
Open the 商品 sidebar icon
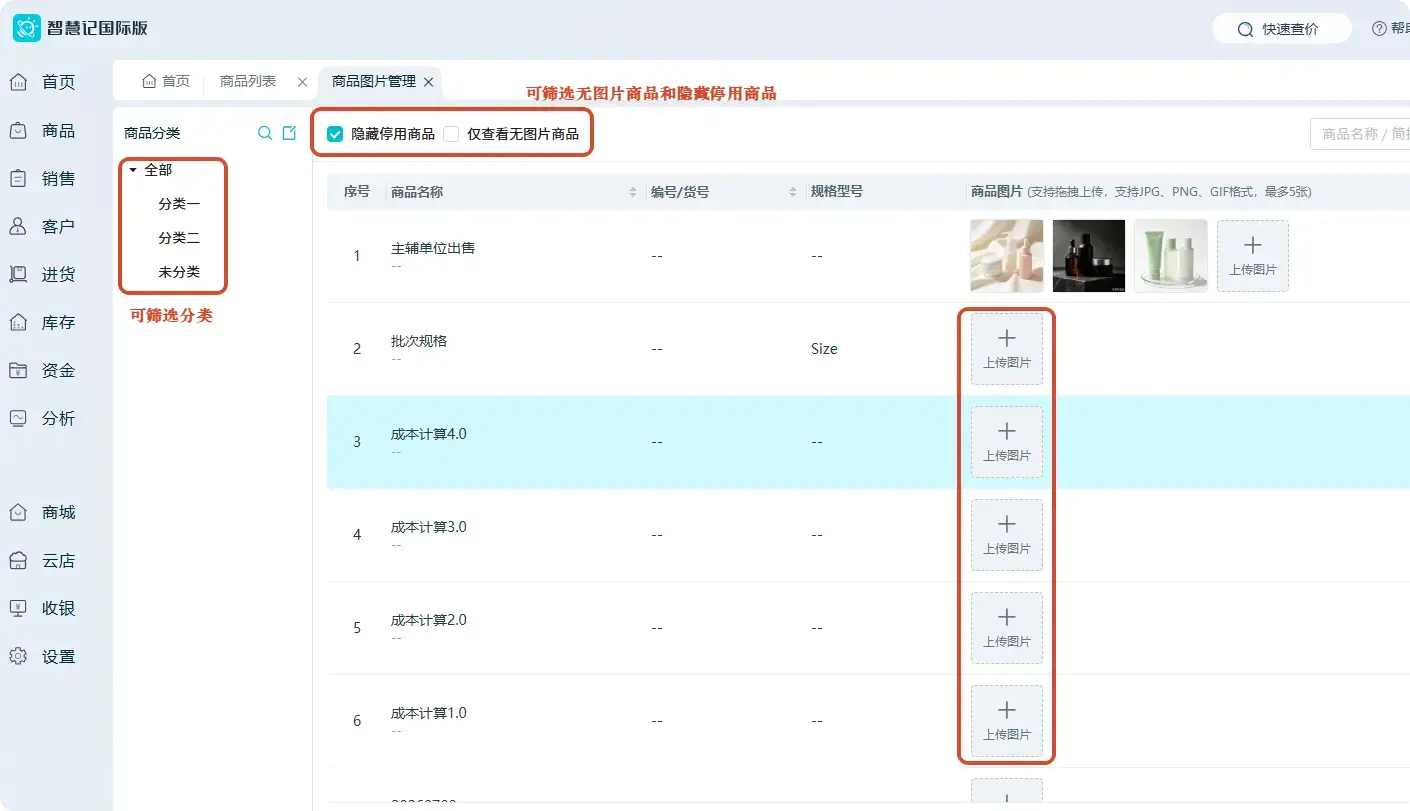[18, 131]
